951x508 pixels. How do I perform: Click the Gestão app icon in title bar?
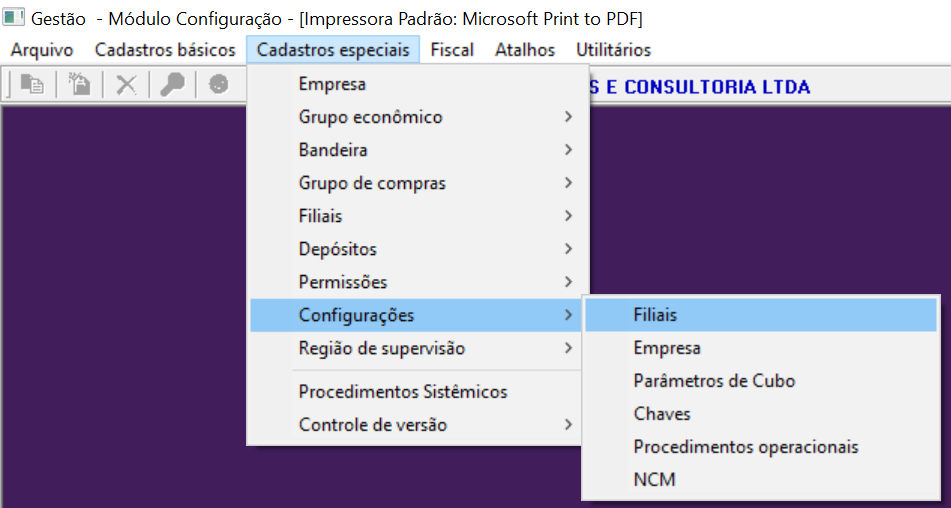pos(14,19)
